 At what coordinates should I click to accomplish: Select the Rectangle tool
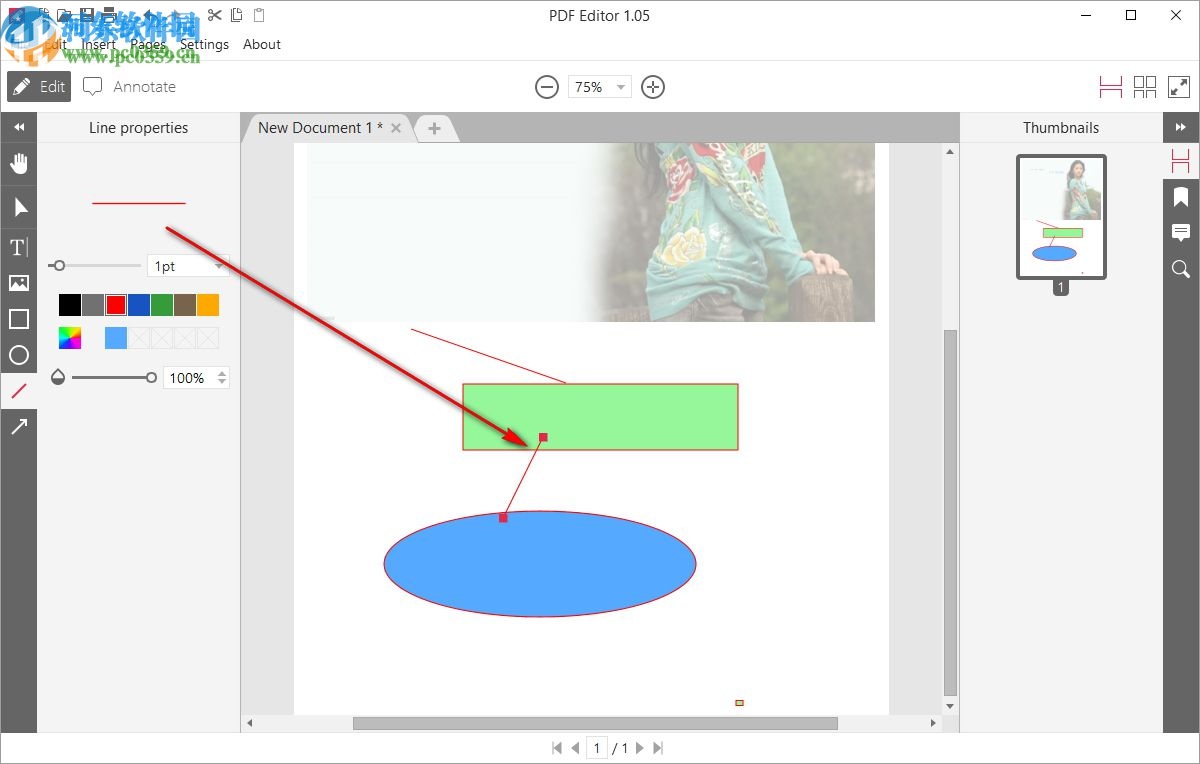19,319
